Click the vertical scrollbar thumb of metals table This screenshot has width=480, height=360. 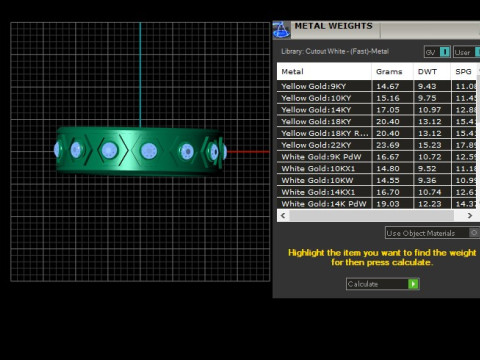coord(478,99)
